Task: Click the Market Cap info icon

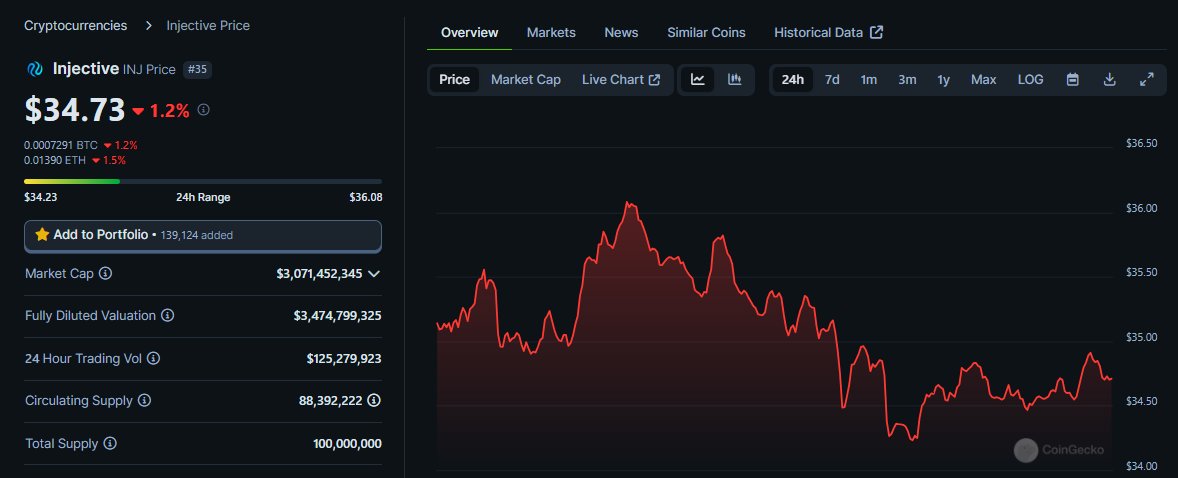Action: point(105,274)
